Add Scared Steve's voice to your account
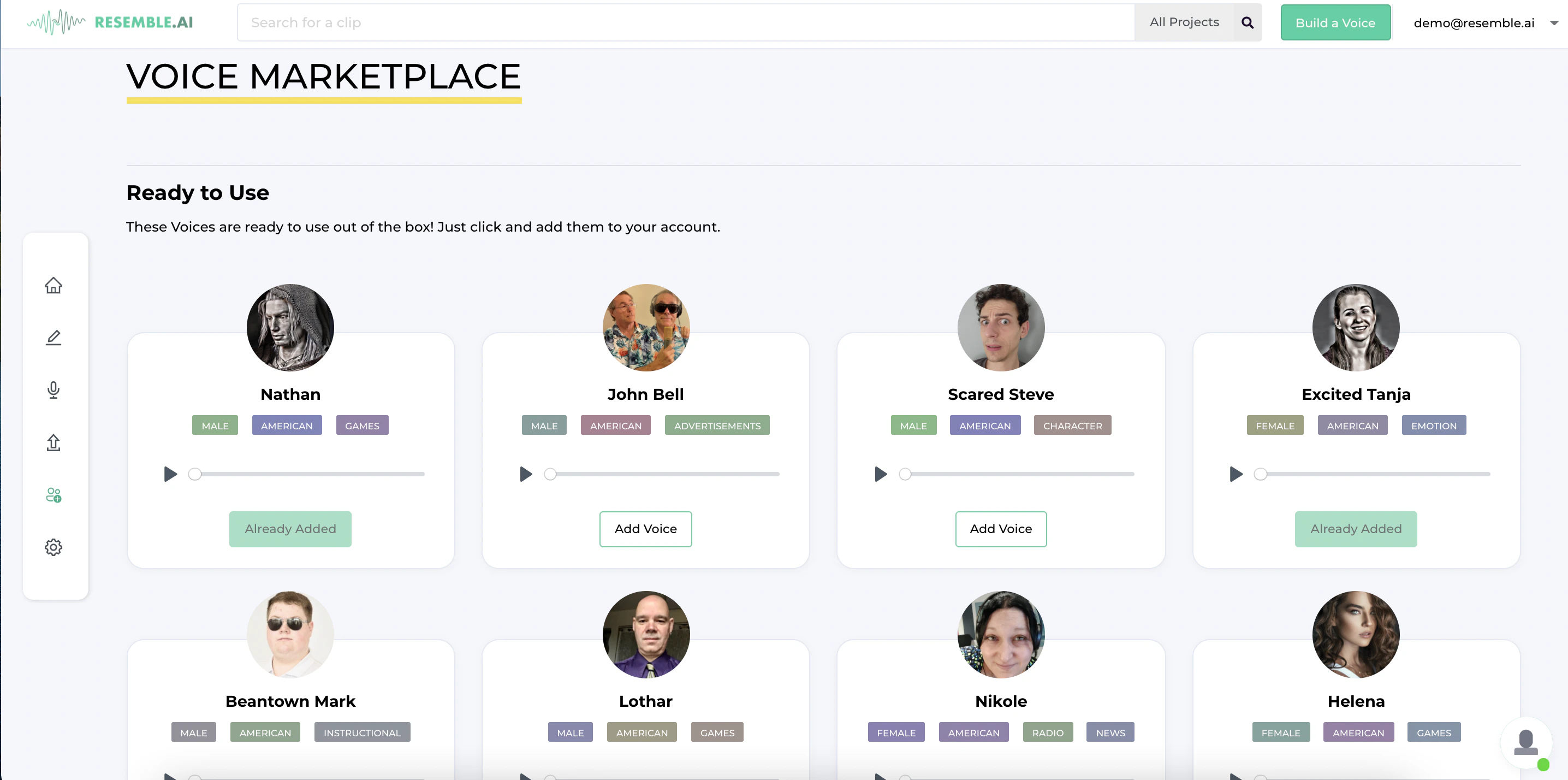Viewport: 1568px width, 780px height. (x=1000, y=529)
